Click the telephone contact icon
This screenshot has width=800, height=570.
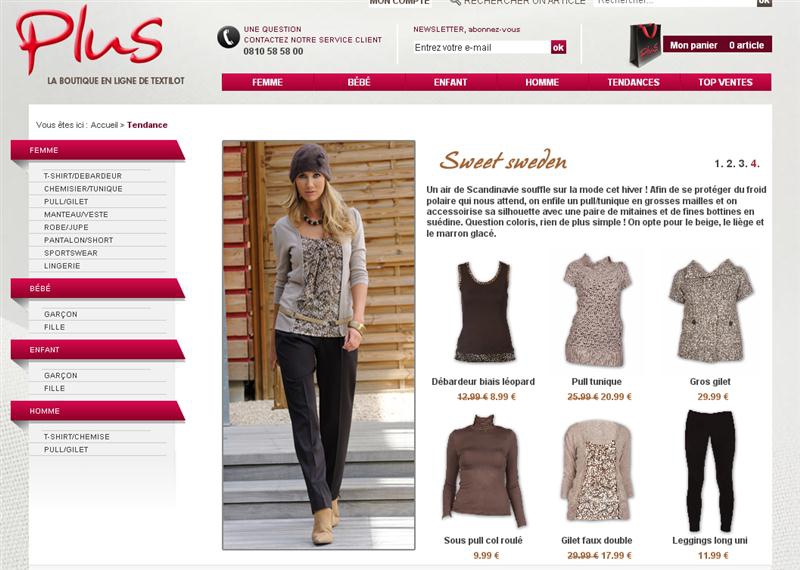pos(228,37)
